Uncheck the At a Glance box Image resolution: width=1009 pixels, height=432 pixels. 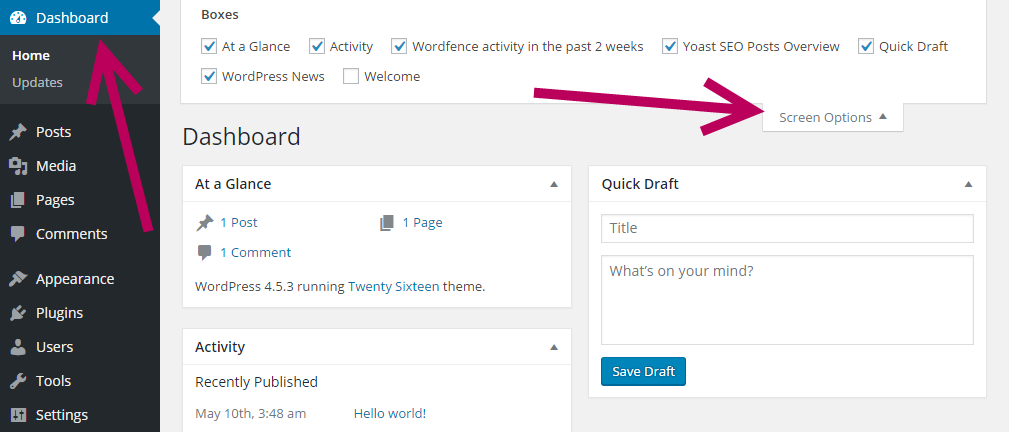pos(208,46)
